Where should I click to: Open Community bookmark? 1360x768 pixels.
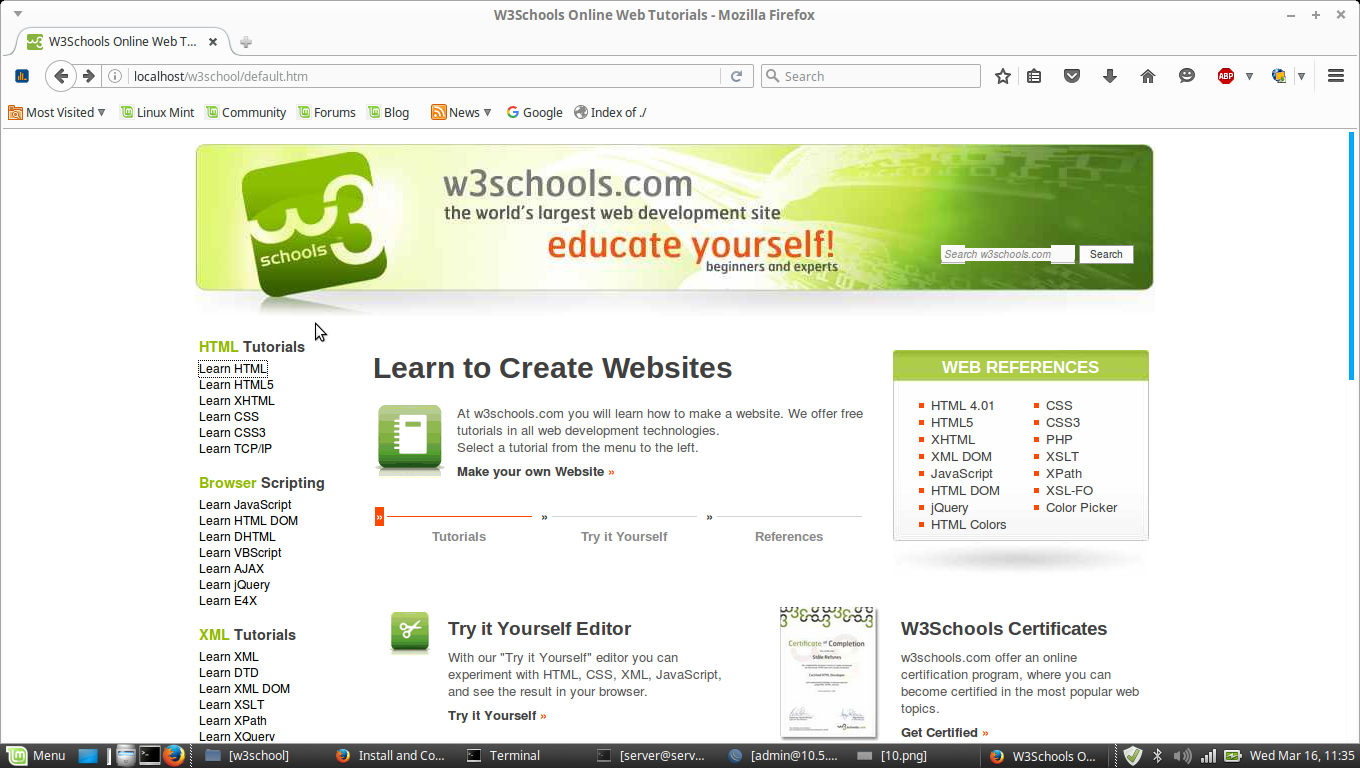246,112
